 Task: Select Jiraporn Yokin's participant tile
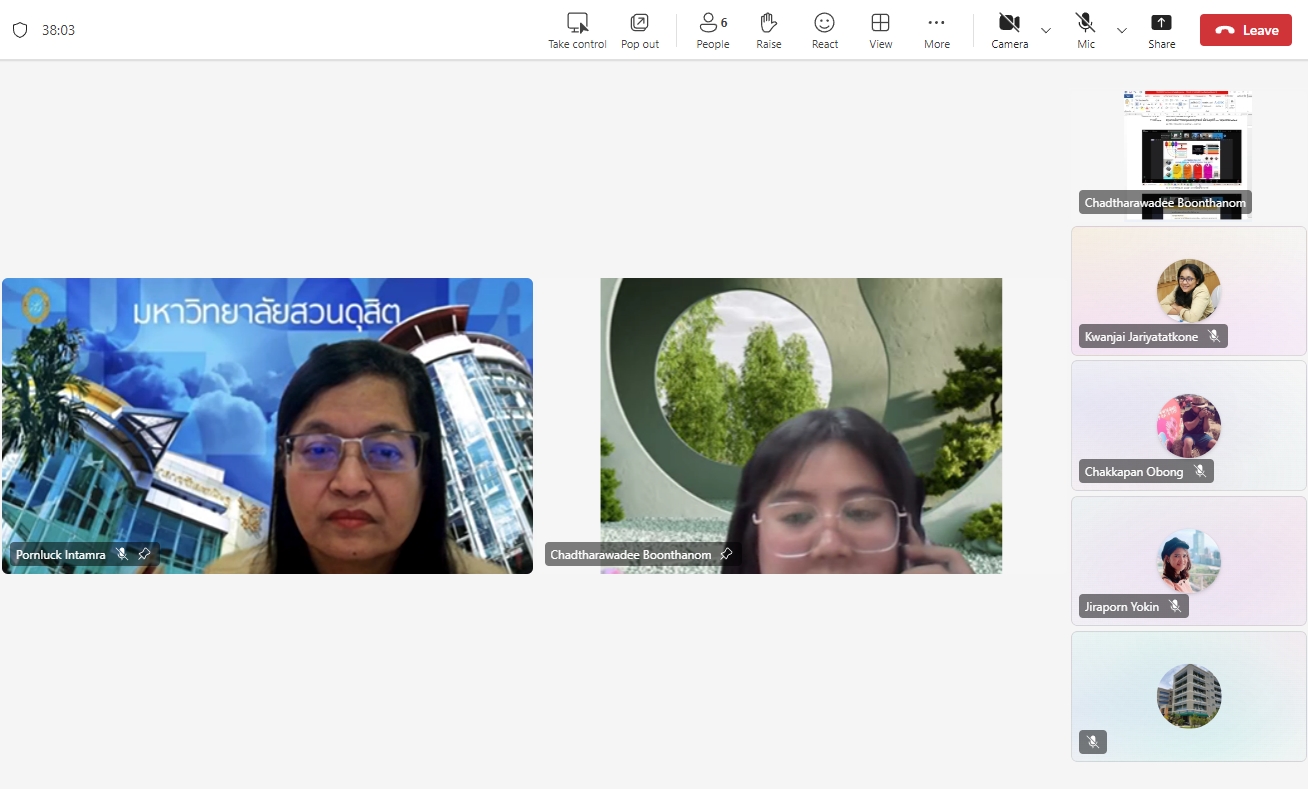[x=1188, y=561]
